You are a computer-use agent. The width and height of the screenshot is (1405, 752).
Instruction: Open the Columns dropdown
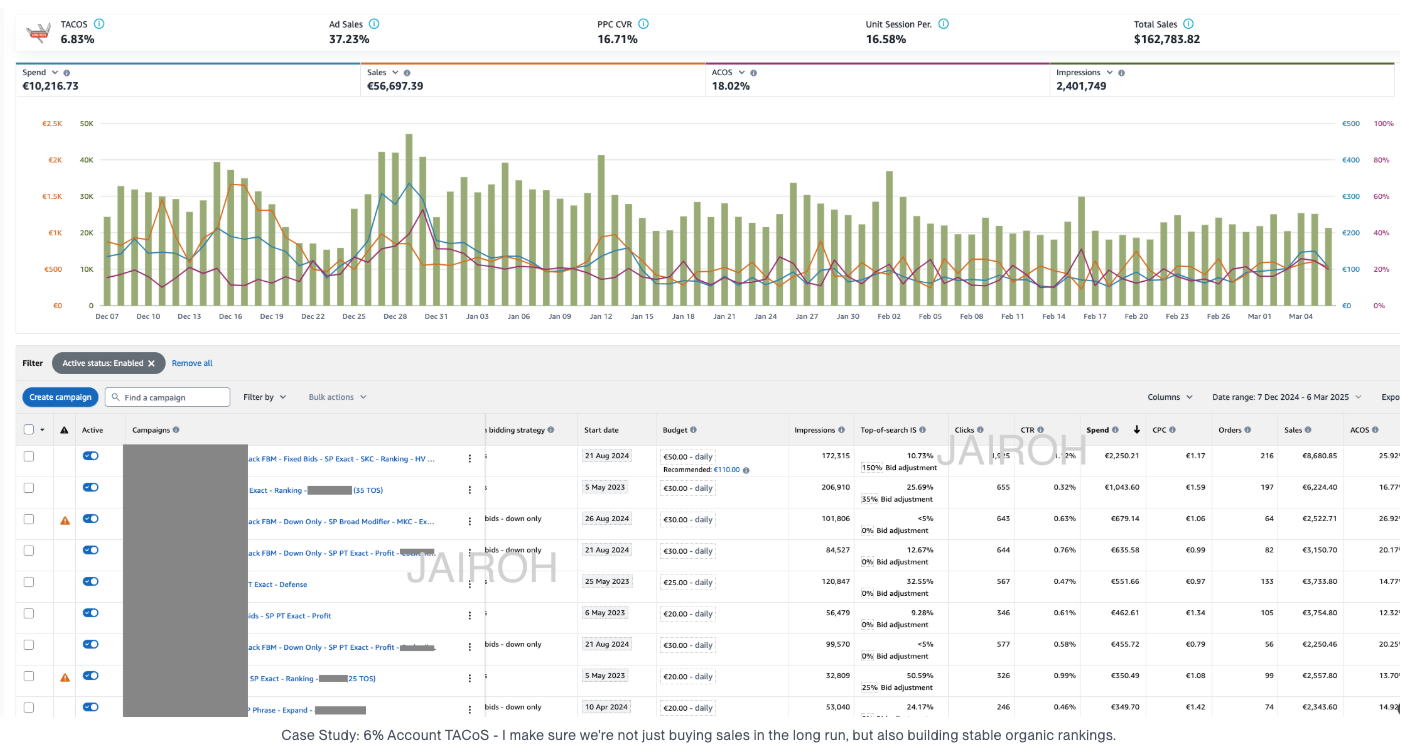coord(1170,397)
